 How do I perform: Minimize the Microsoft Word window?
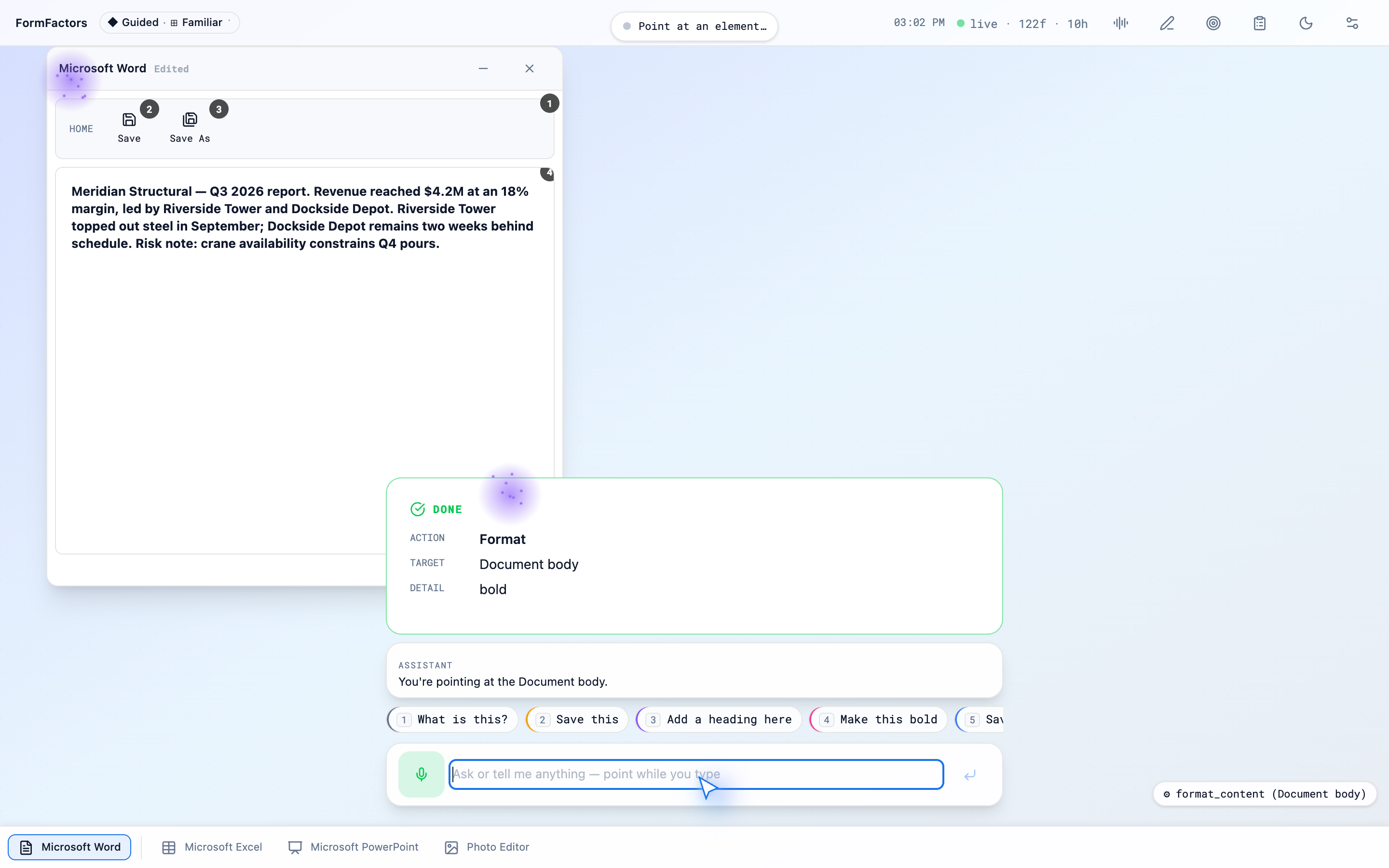[483, 68]
